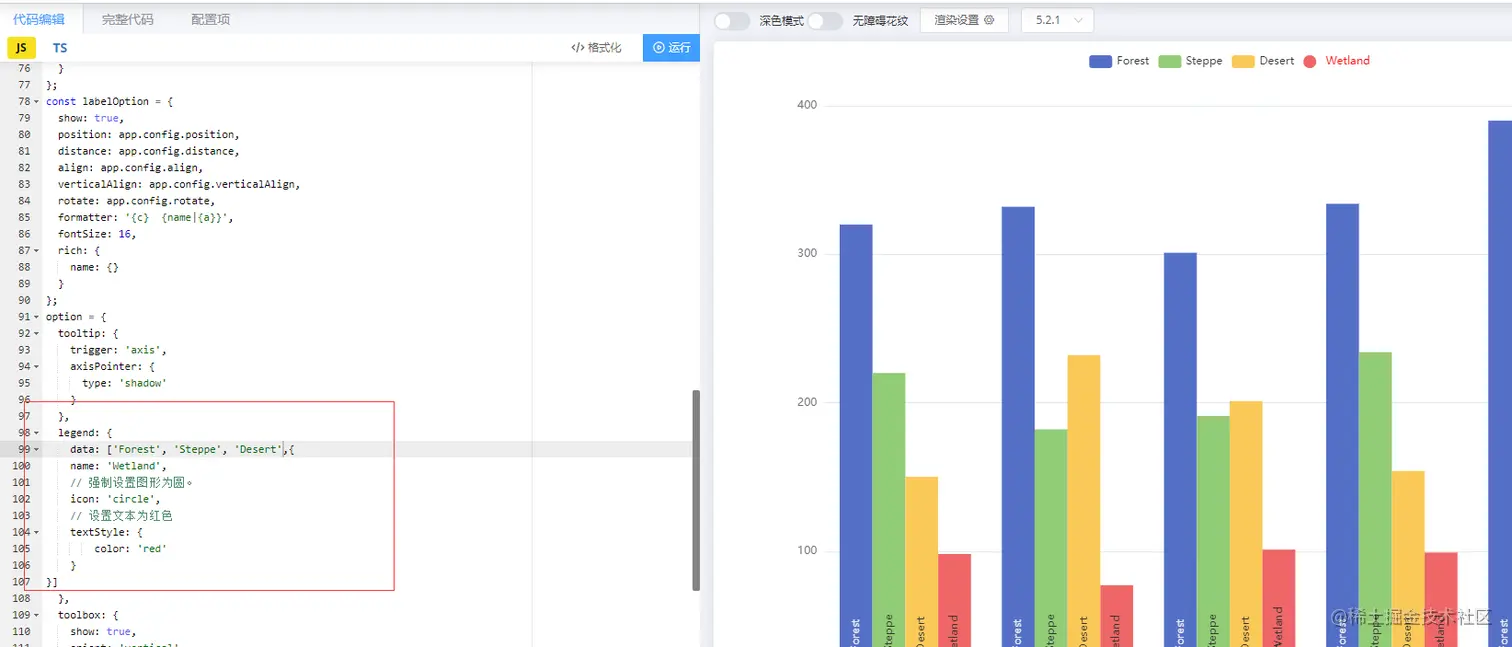This screenshot has height=647, width=1512.
Task: Collapse the axisPointer block at line 94
Action: click(x=37, y=367)
